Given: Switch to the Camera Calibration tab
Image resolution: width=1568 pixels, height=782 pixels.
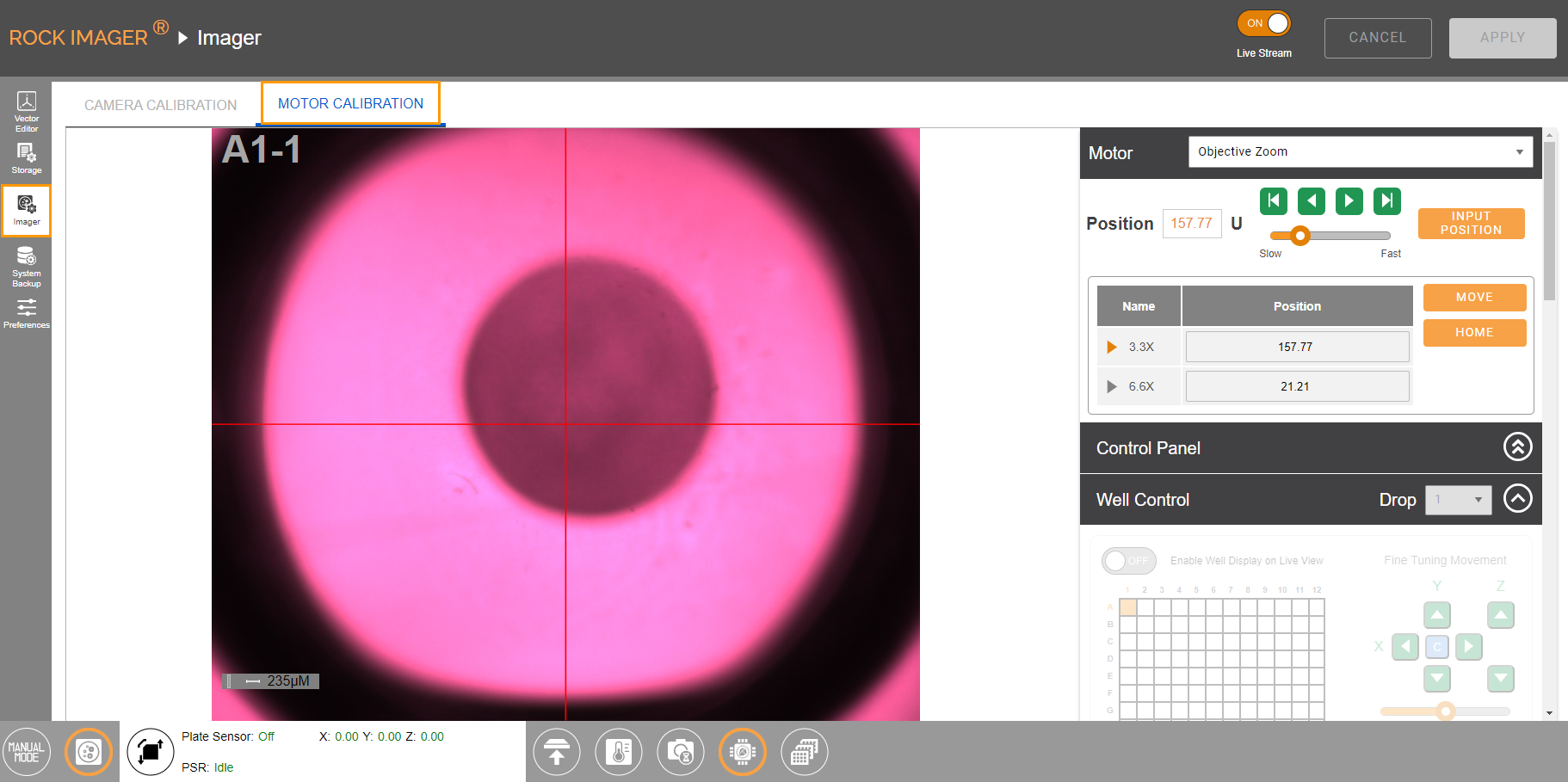Looking at the screenshot, I should tap(160, 105).
